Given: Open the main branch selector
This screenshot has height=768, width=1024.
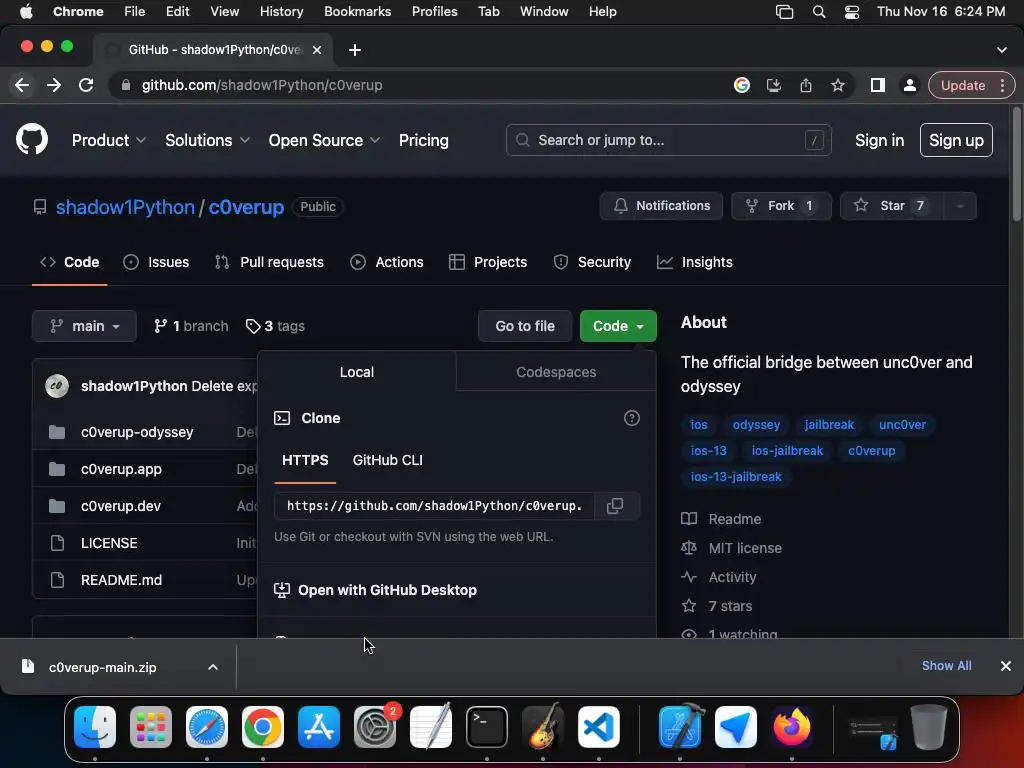Looking at the screenshot, I should point(84,326).
